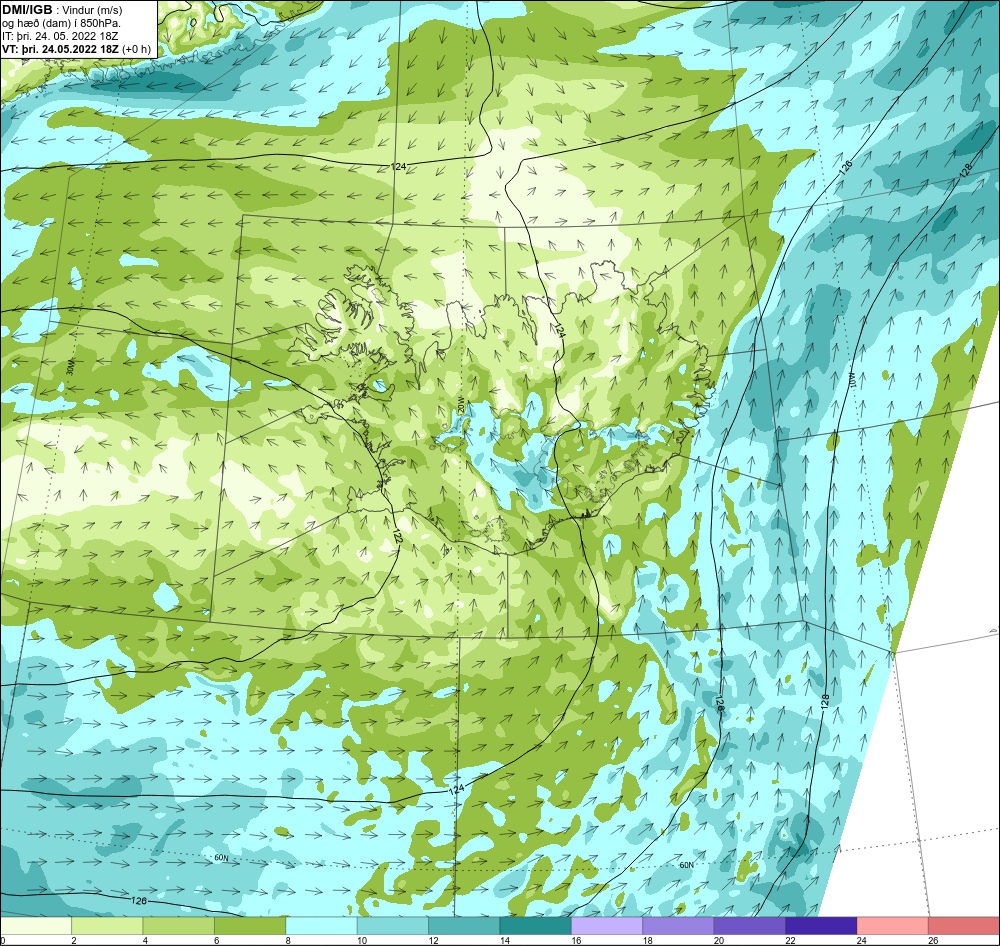Image resolution: width=1000 pixels, height=946 pixels.
Task: Select the bold 'VT: þri. 24.05.2022 18Z (+0 h)' line
Action: click(77, 49)
